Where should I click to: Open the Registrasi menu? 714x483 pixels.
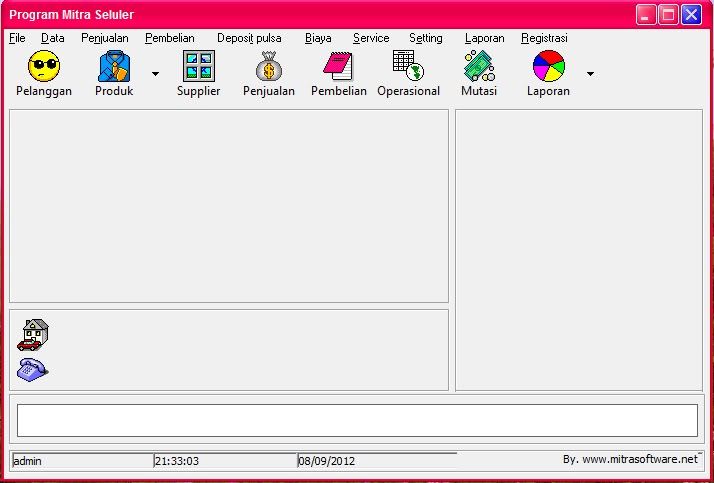545,38
